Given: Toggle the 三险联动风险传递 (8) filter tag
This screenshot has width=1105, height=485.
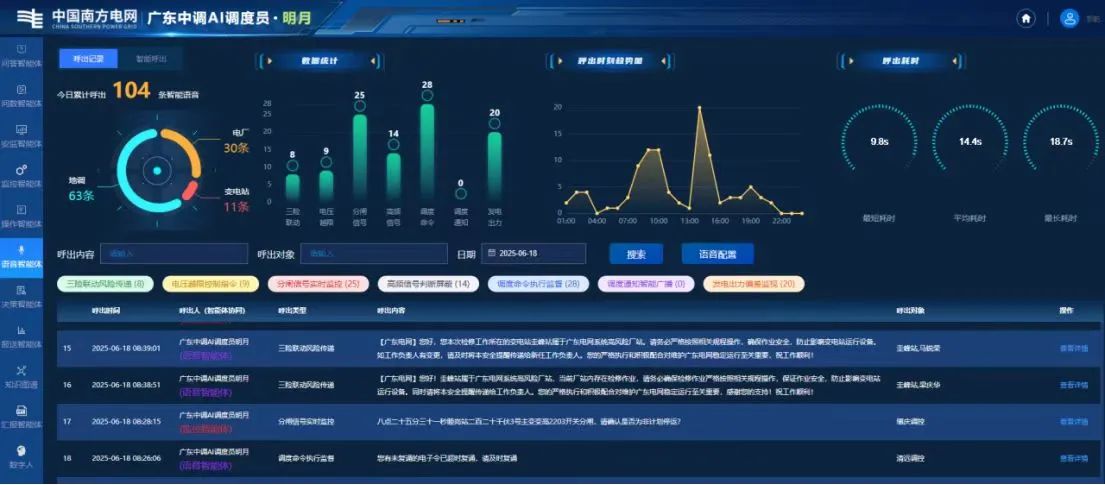Looking at the screenshot, I should (105, 284).
